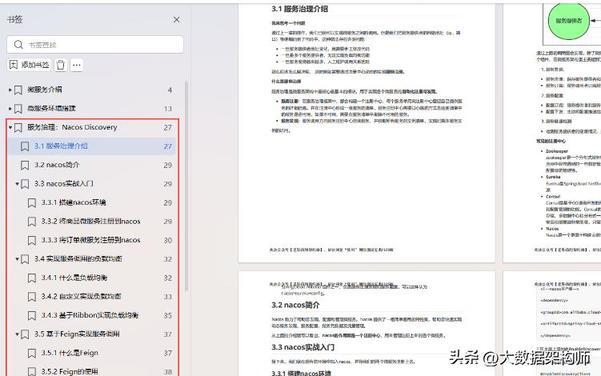
Task: Collapse the 3.3 nacos实战入门 arrow
Action: 17,184
